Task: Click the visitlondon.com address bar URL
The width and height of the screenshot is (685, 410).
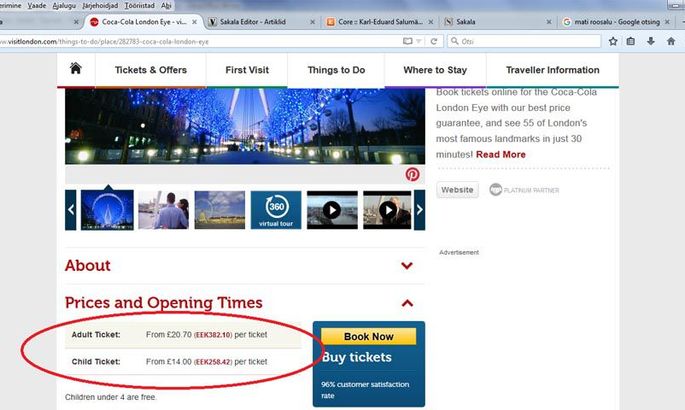Action: 105,41
